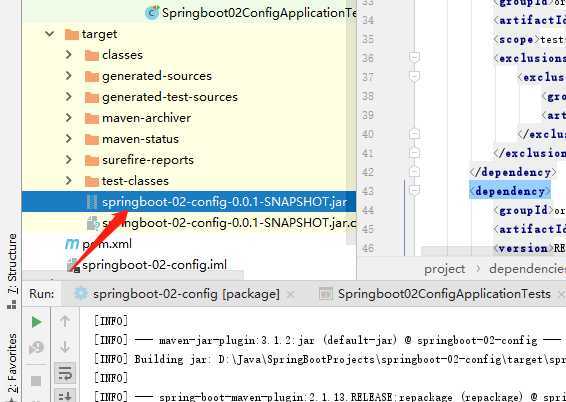Toggle code fold marker on line 40

pyautogui.click(x=415, y=134)
